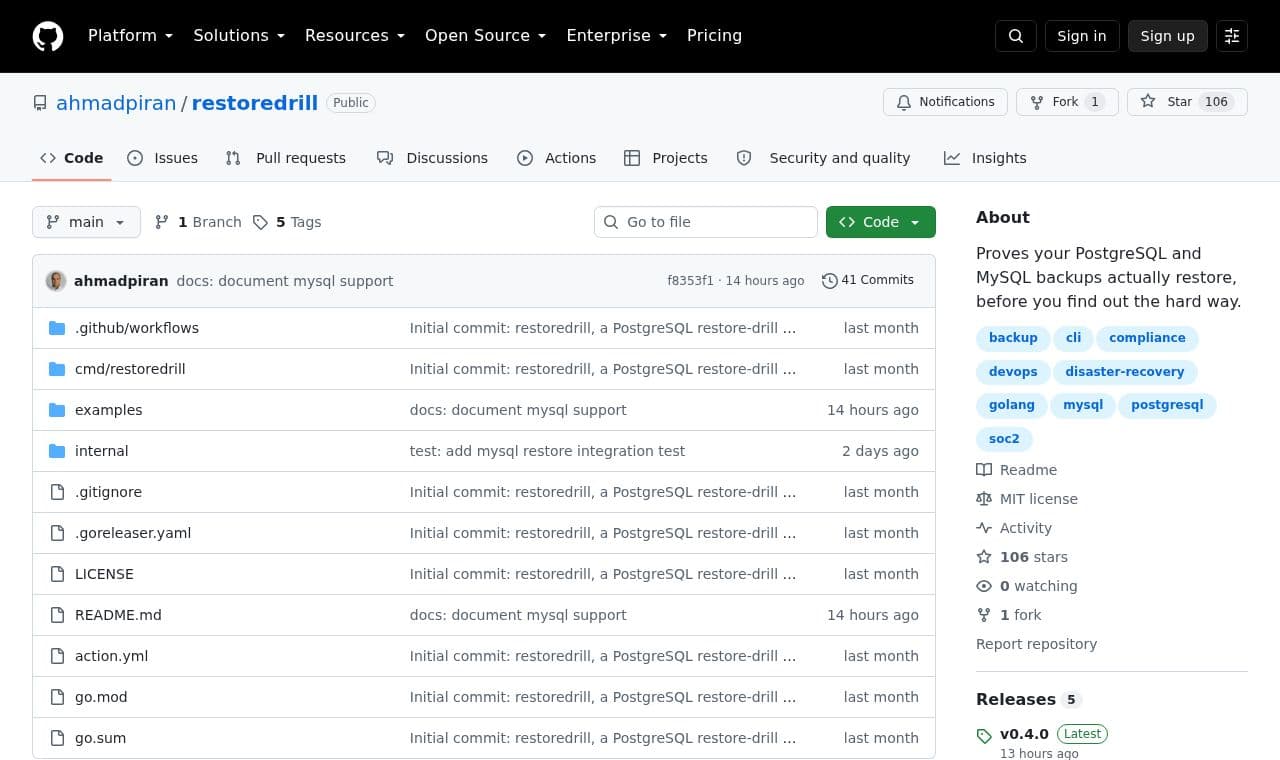The width and height of the screenshot is (1280, 760).
Task: Click the Sign up button
Action: click(1168, 36)
